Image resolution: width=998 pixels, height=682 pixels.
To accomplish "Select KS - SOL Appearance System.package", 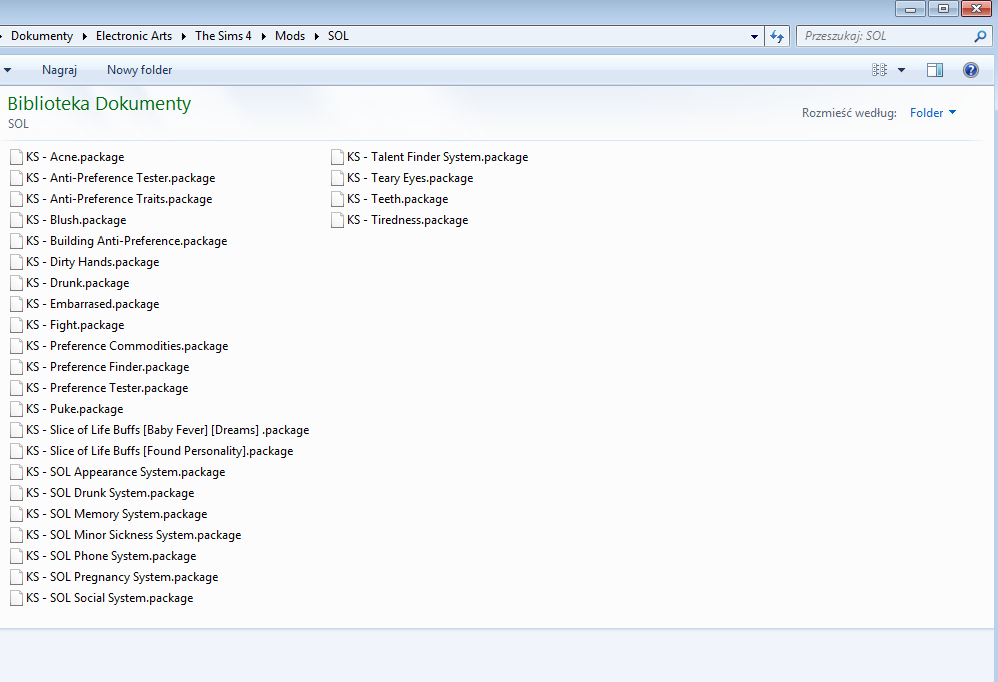I will [117, 472].
